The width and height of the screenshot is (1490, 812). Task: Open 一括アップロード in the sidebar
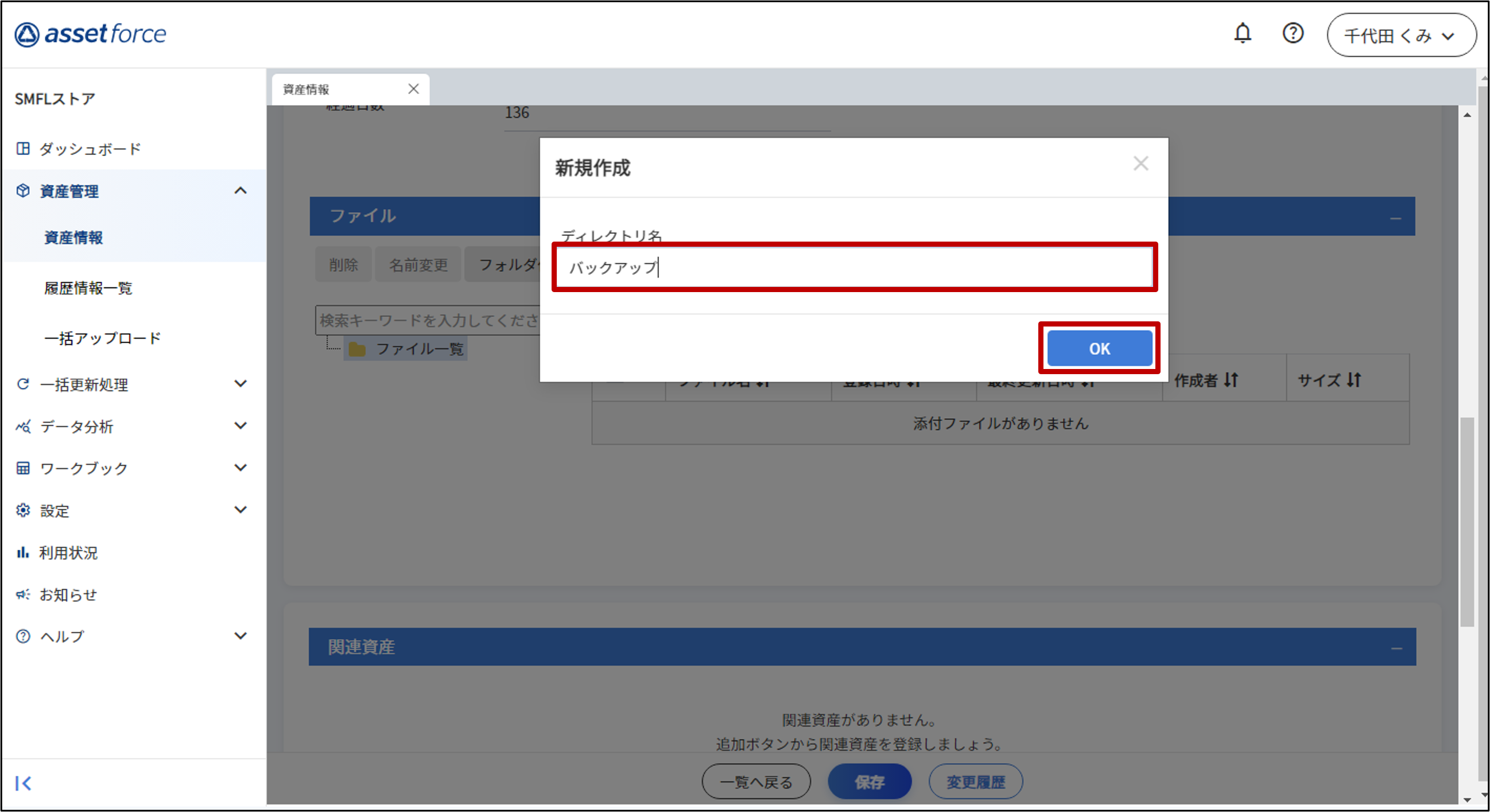[102, 339]
